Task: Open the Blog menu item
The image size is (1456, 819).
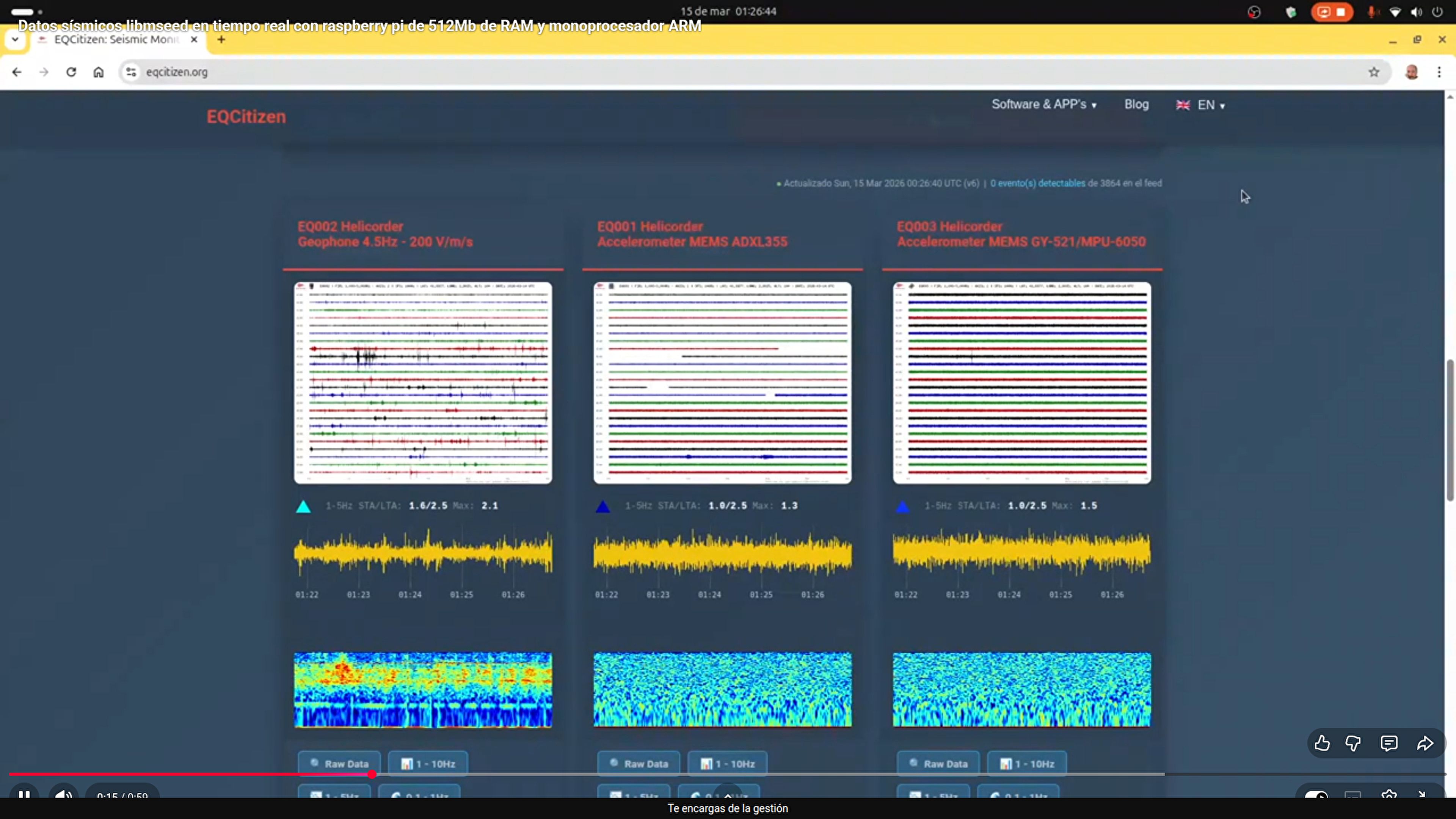Action: click(x=1136, y=105)
